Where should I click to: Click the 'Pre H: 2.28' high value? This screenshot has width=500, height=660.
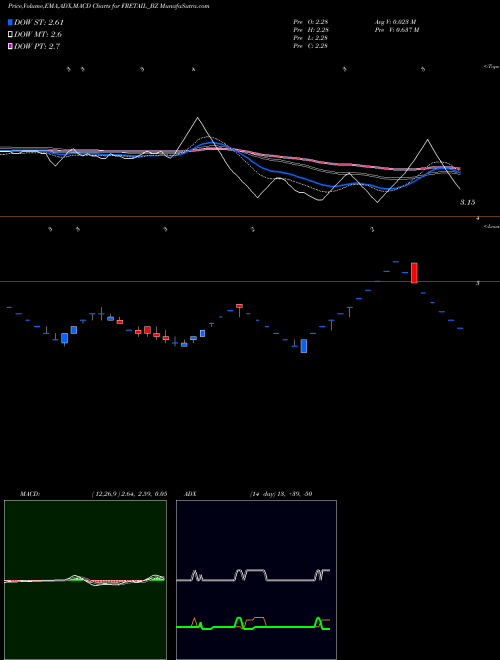(311, 29)
